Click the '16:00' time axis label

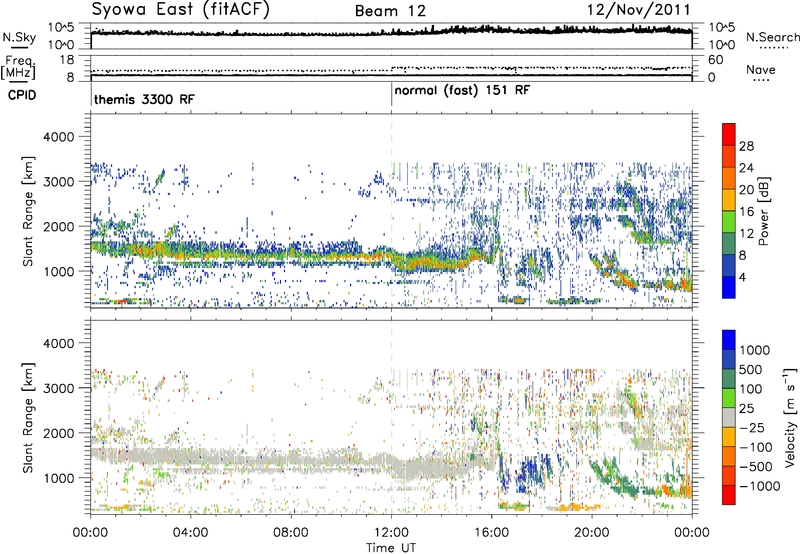click(x=491, y=533)
